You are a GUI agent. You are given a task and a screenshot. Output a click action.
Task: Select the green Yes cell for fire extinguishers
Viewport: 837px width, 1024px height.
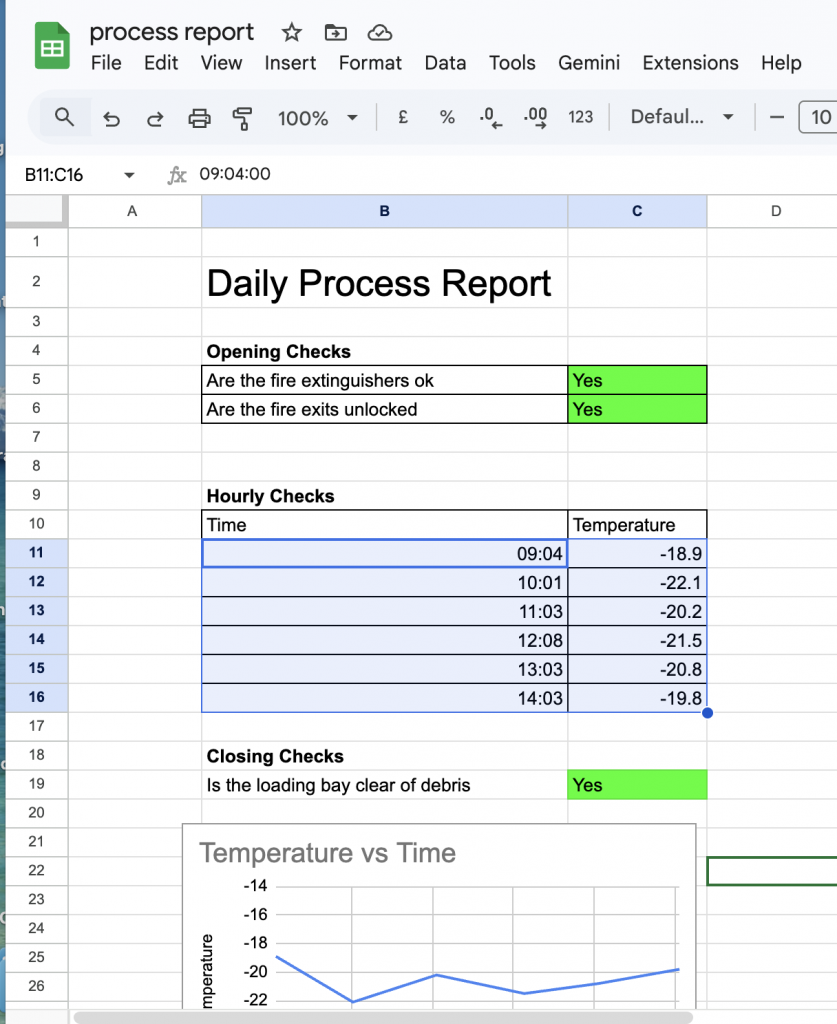[x=637, y=380]
